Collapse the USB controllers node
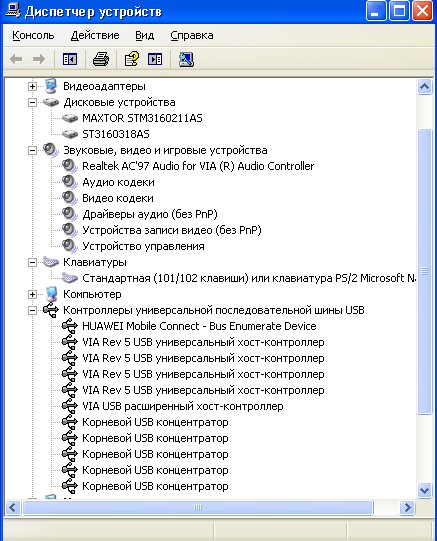Image resolution: width=437 pixels, height=541 pixels. 32,311
